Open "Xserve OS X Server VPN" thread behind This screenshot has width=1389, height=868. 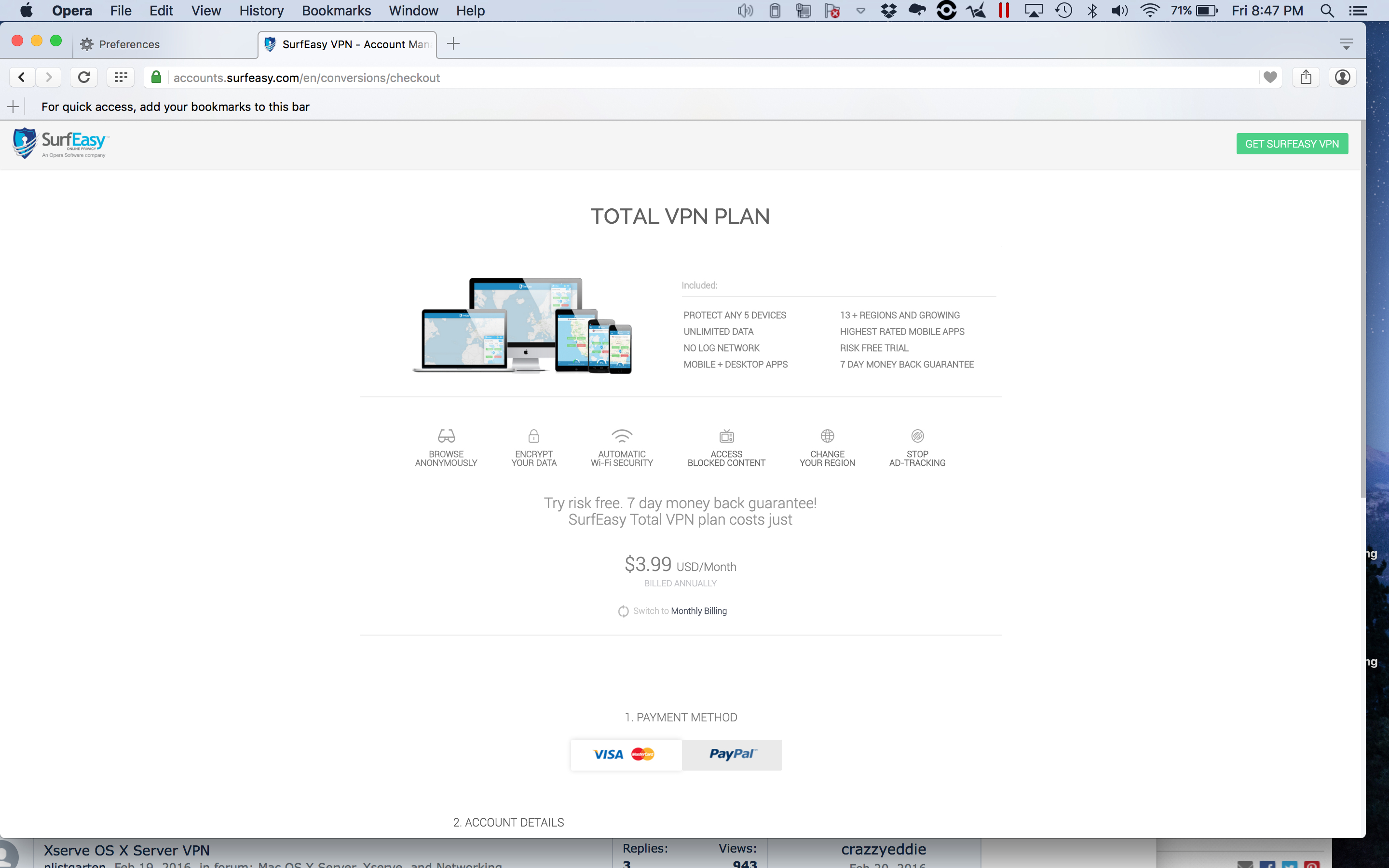click(127, 850)
